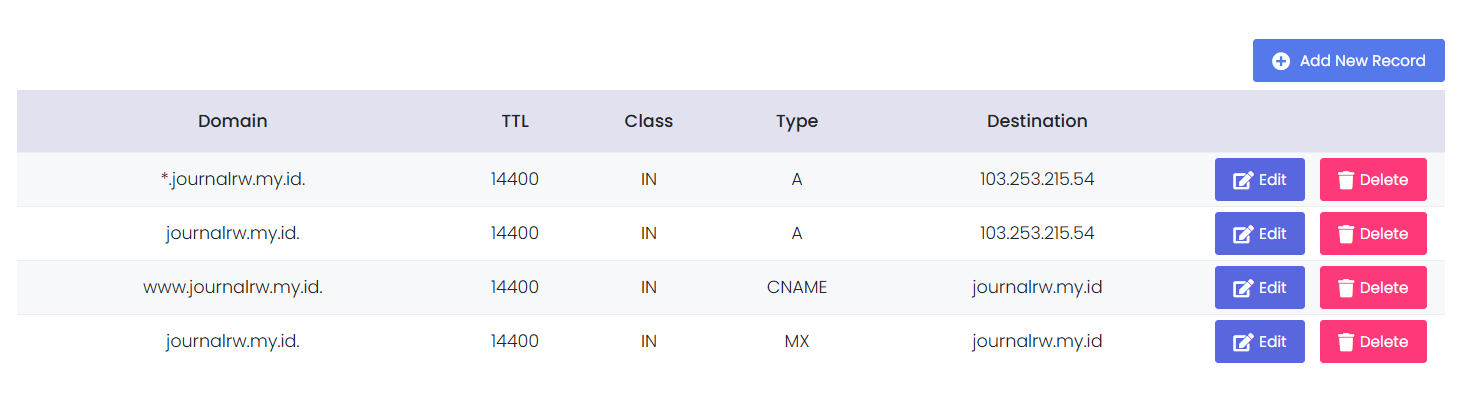Delete the www CNAME record
Screen dimensions: 1471x401
click(1373, 288)
